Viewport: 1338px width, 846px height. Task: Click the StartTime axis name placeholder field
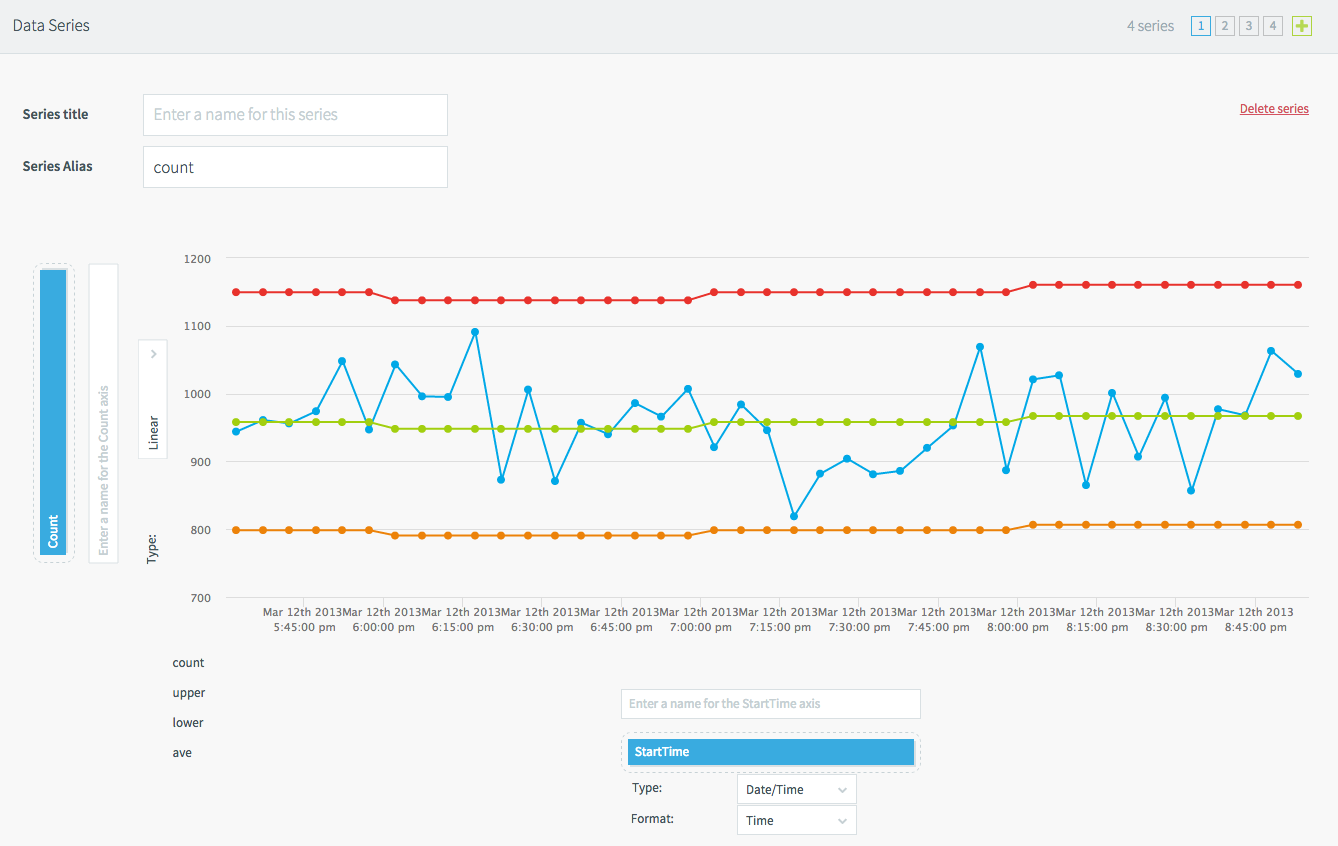click(770, 703)
